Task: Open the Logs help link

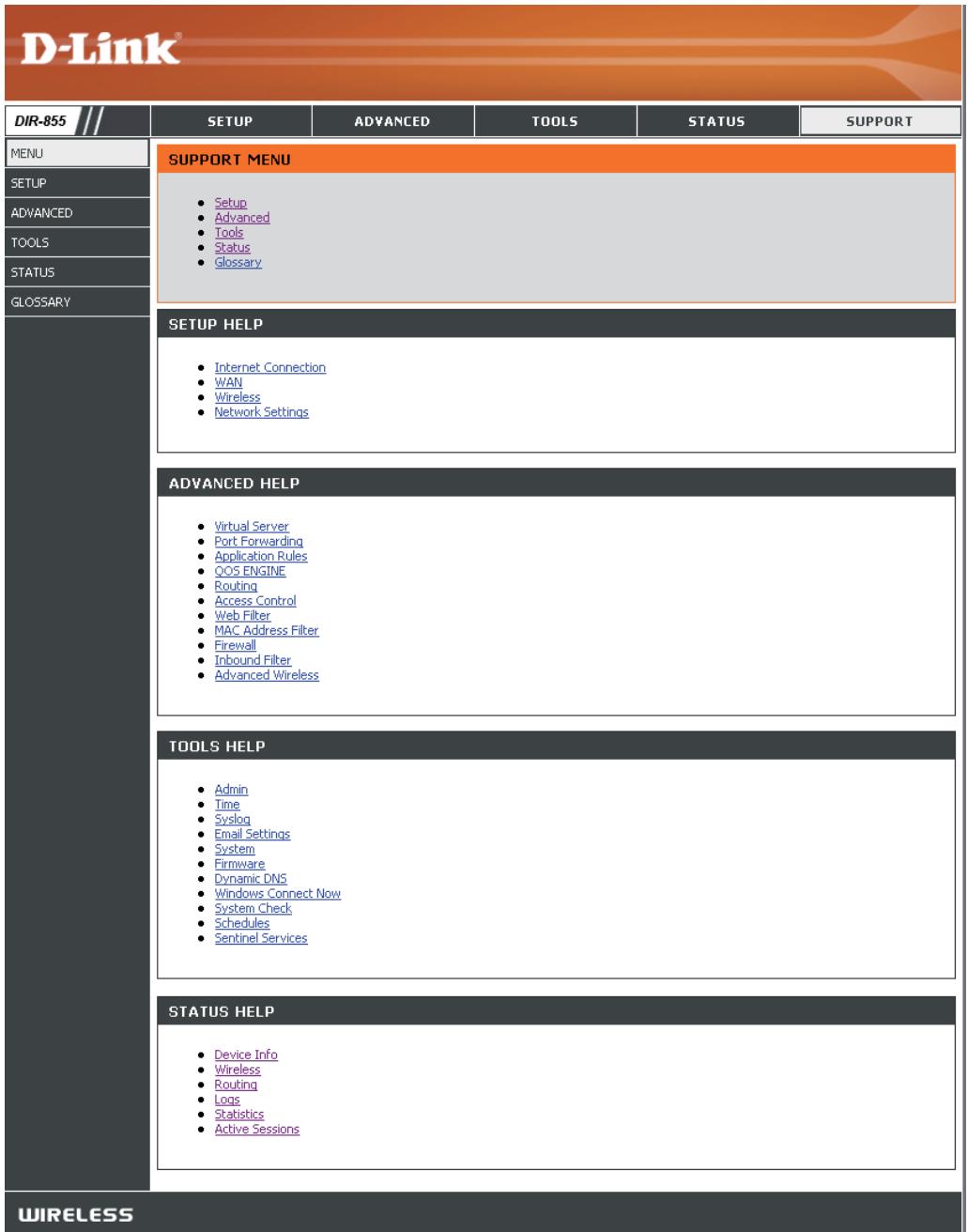Action: (227, 1100)
